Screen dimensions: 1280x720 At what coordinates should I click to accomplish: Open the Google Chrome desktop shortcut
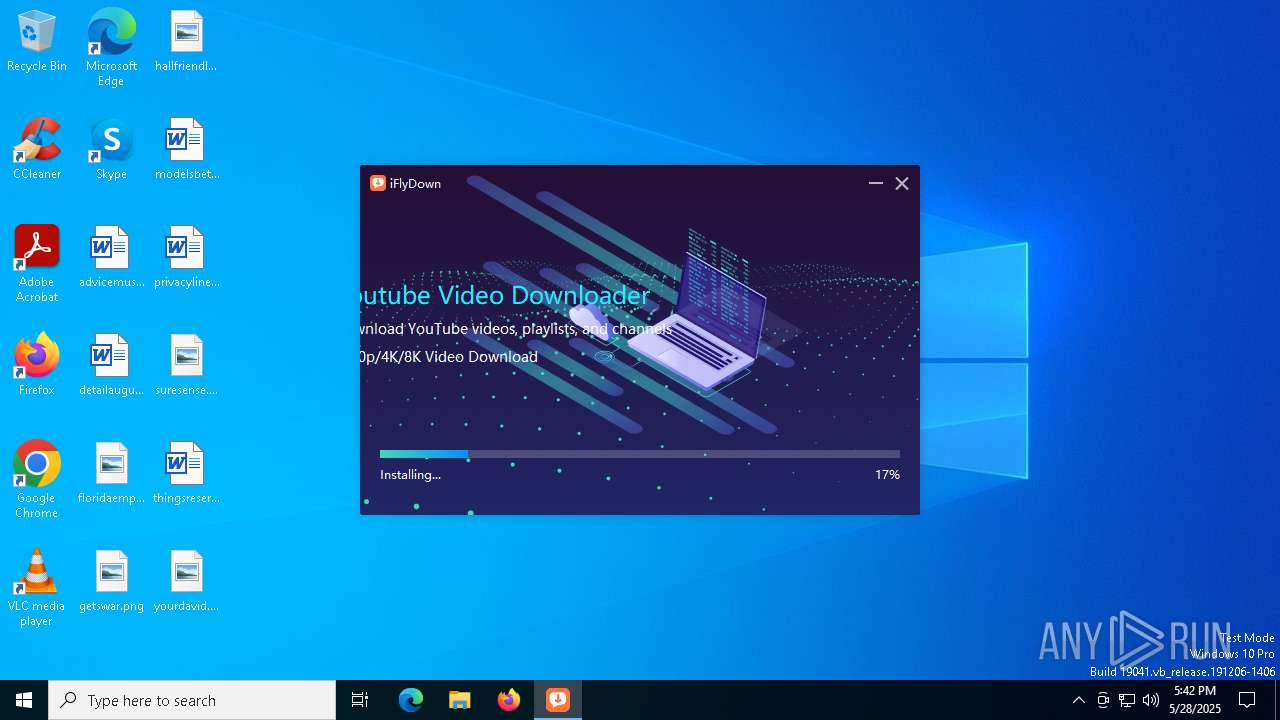pos(37,480)
